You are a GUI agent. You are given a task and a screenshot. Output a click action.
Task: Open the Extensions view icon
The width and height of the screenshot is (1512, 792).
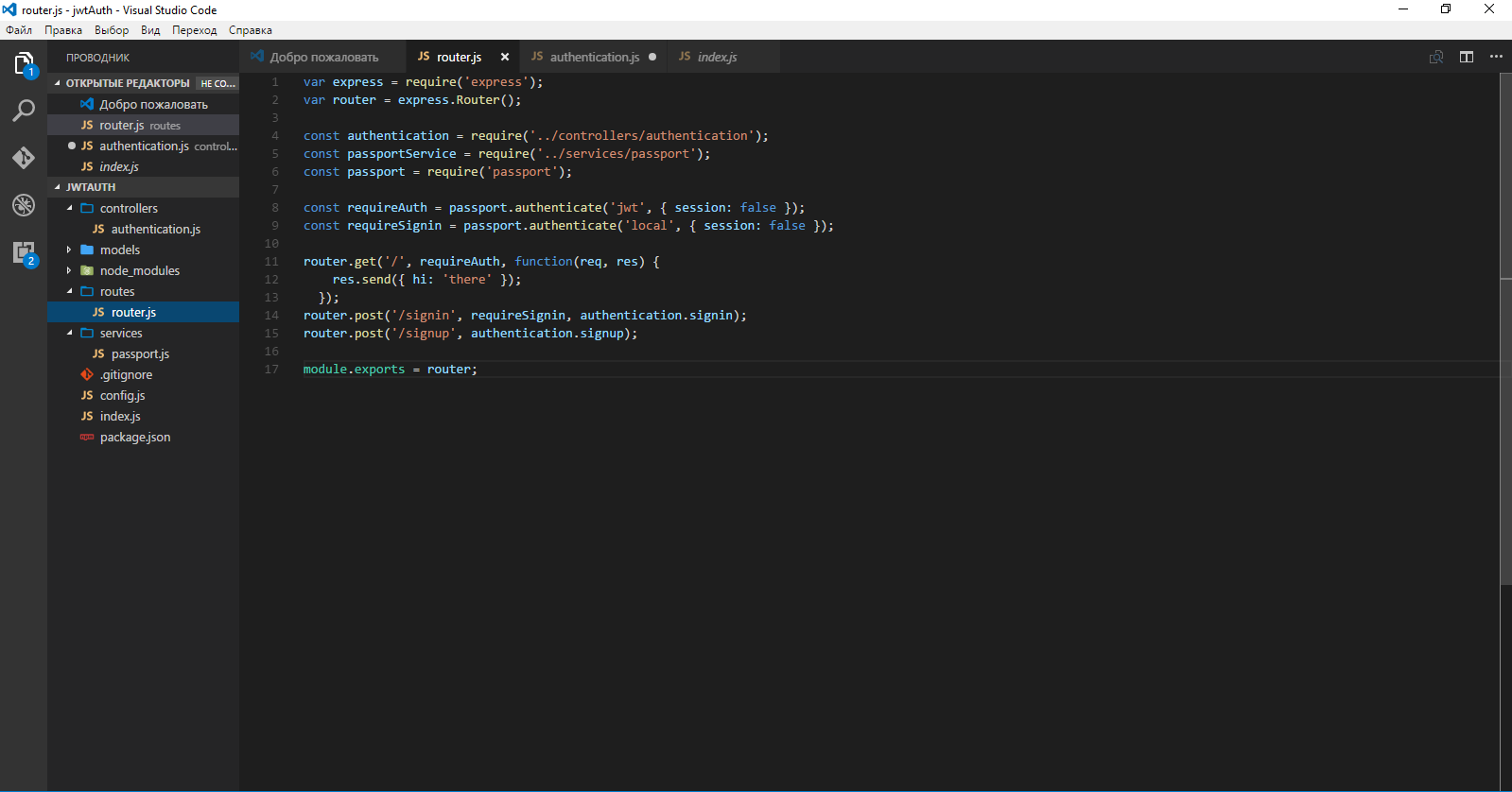(x=24, y=252)
